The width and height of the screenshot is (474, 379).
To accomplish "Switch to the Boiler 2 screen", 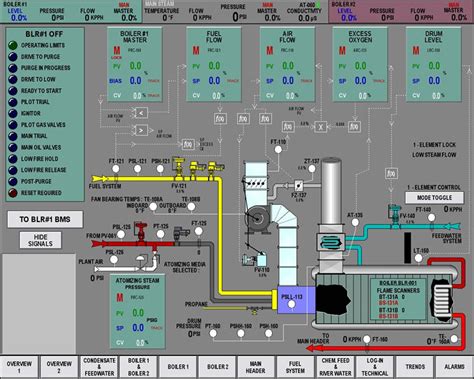I will point(218,367).
